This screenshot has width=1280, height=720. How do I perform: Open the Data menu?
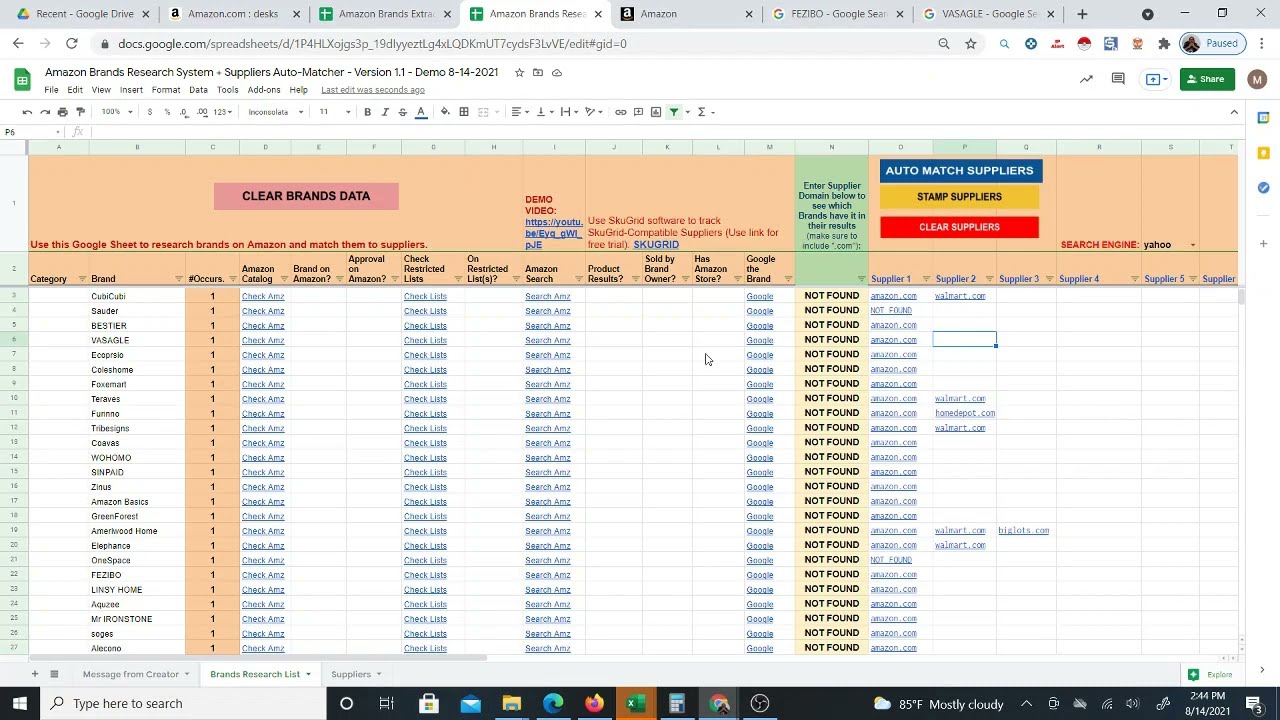198,90
